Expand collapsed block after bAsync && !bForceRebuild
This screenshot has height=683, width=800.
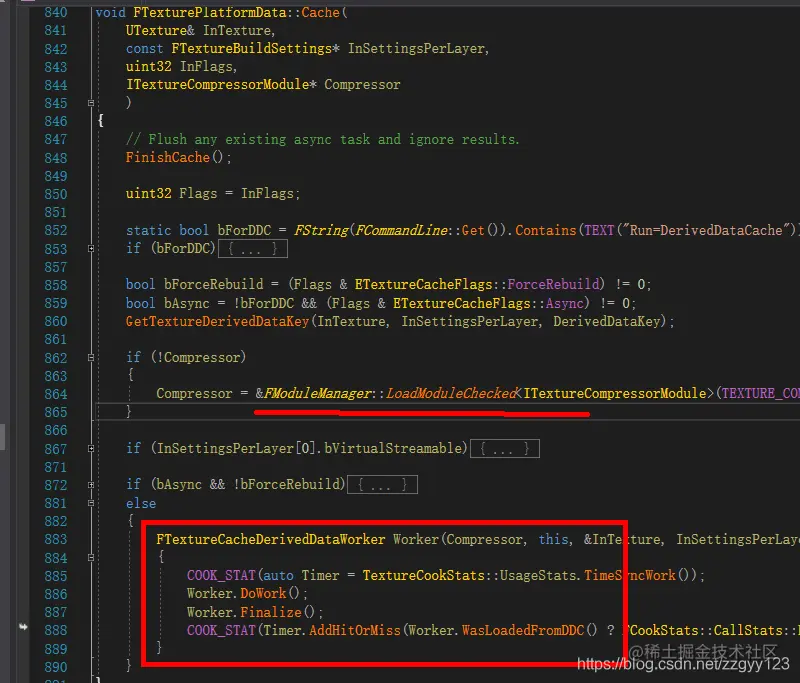coord(382,485)
